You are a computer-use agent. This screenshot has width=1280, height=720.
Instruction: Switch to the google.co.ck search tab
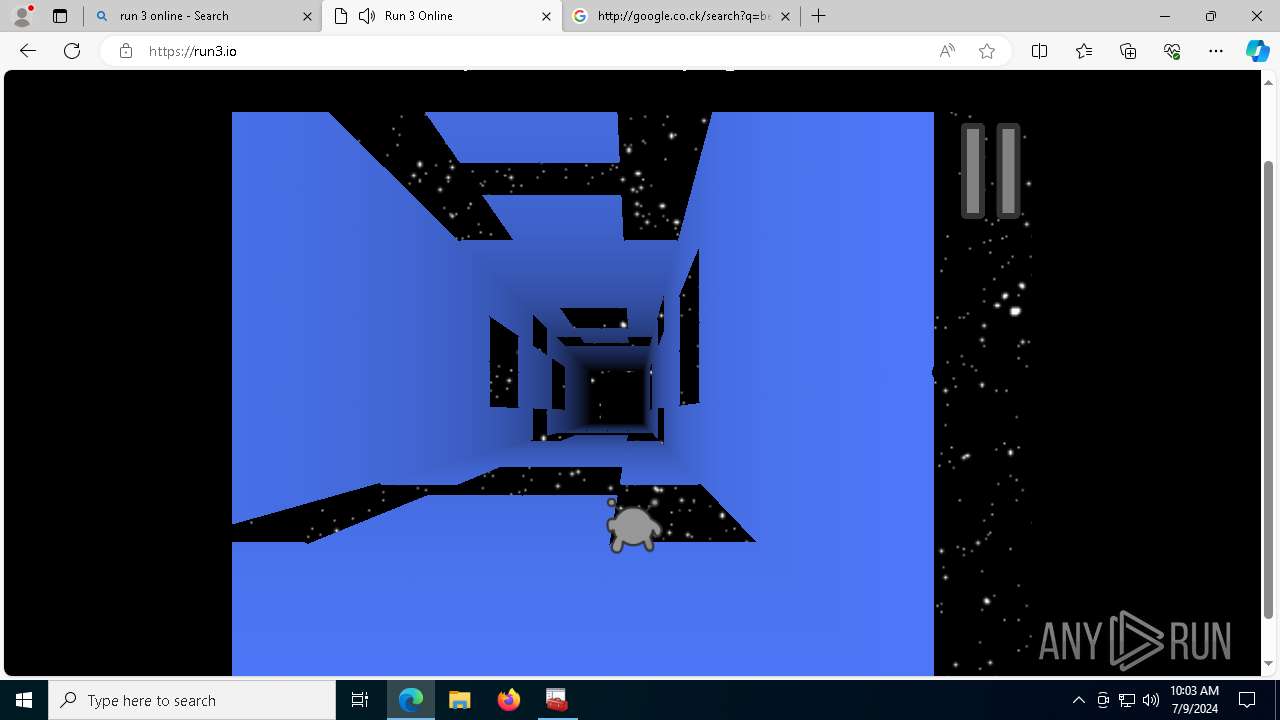click(x=680, y=16)
